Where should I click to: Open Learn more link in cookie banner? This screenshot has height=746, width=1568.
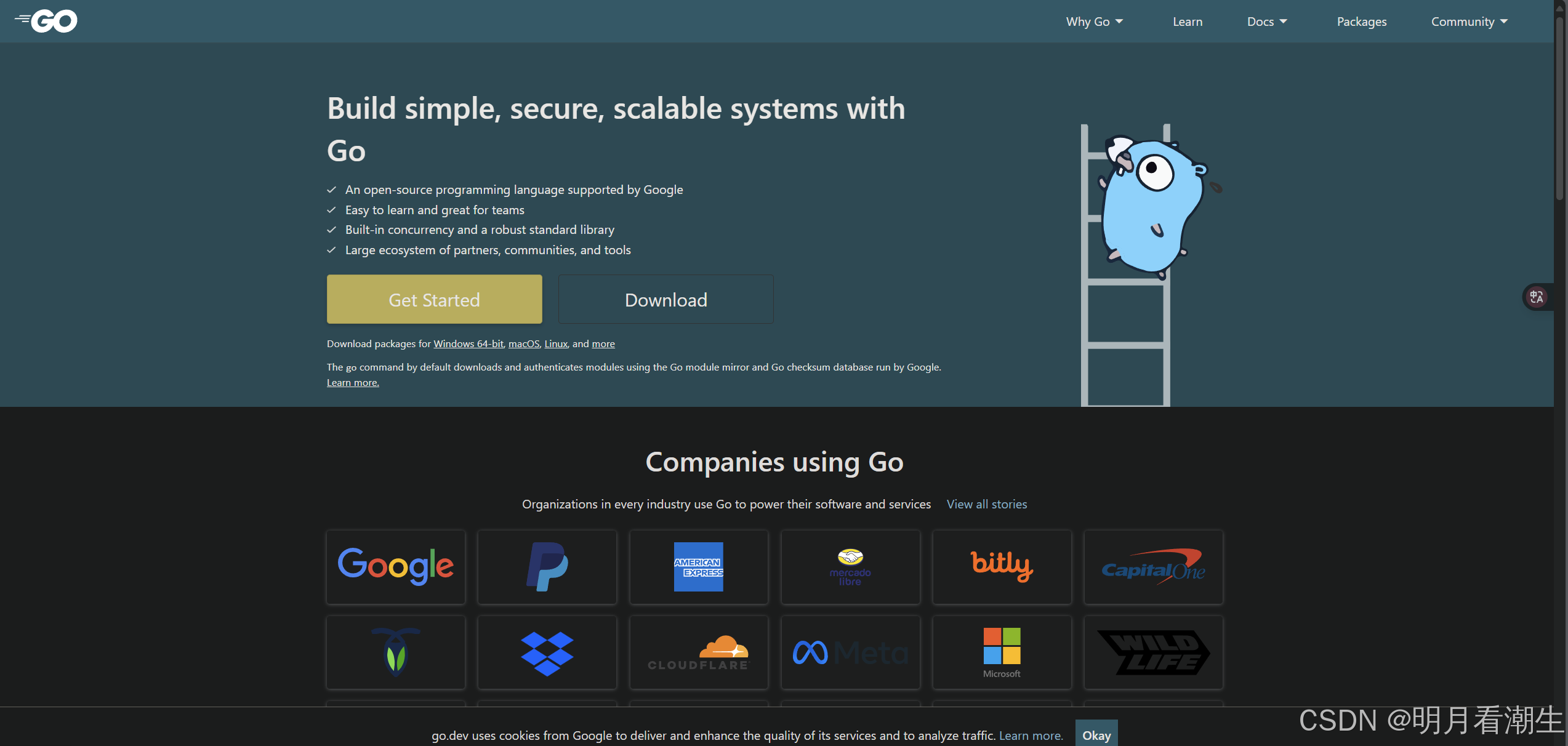coord(1031,736)
